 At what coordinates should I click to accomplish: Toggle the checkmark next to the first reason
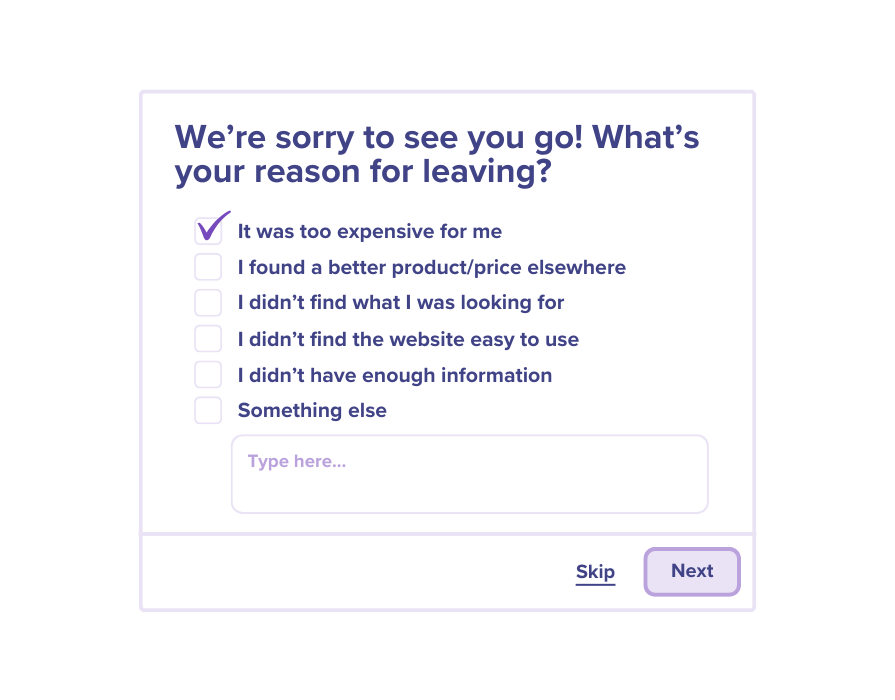(x=208, y=229)
